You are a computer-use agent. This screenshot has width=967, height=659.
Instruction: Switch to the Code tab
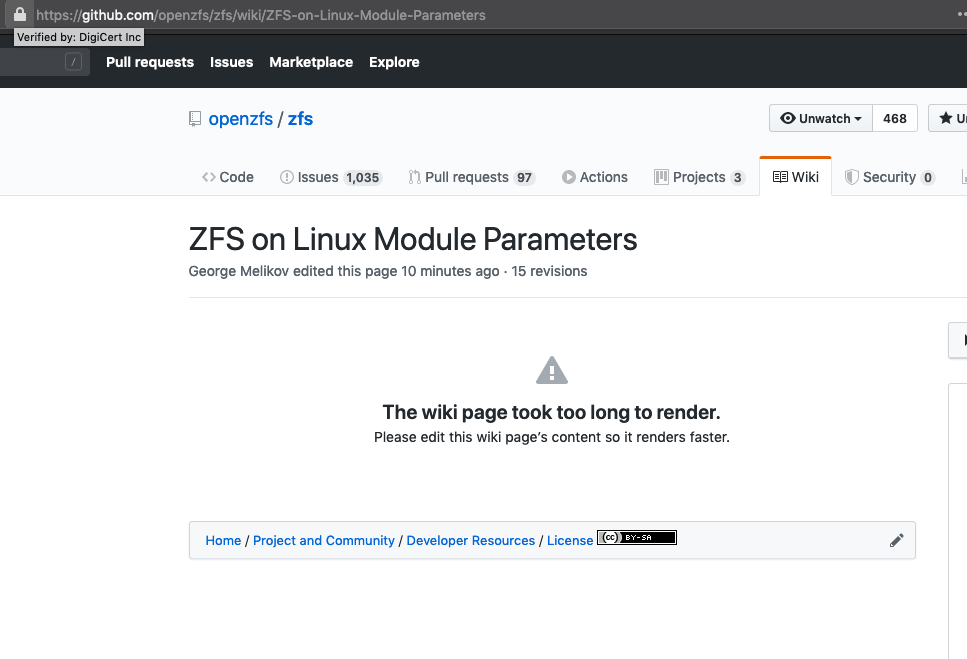[x=228, y=178]
